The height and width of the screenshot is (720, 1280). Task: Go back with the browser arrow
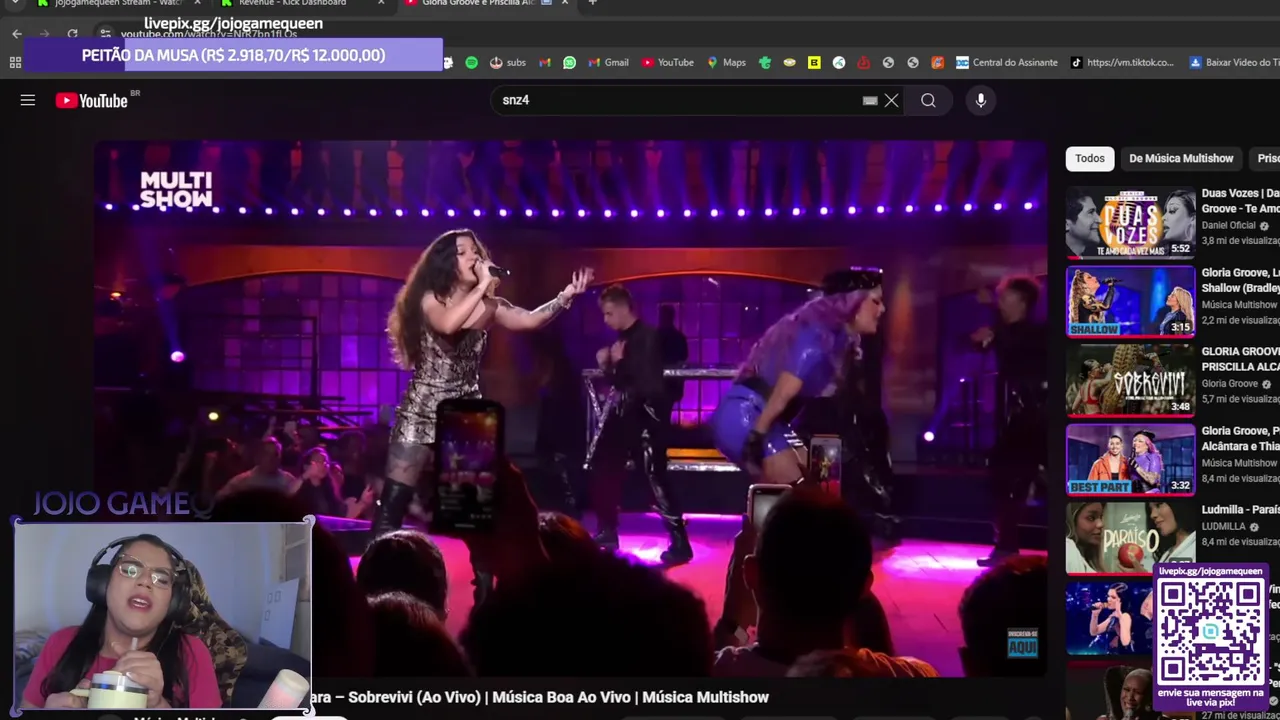17,34
